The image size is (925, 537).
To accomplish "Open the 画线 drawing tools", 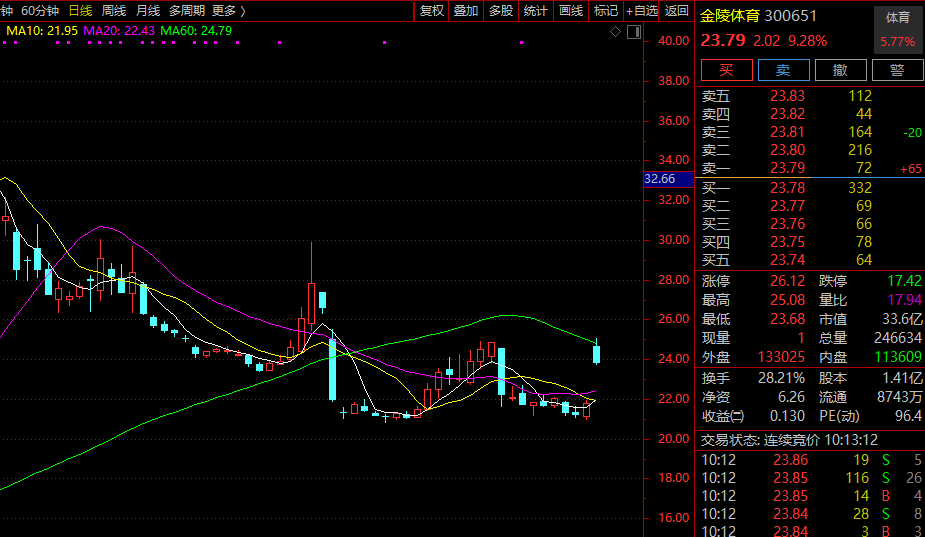I will 571,11.
